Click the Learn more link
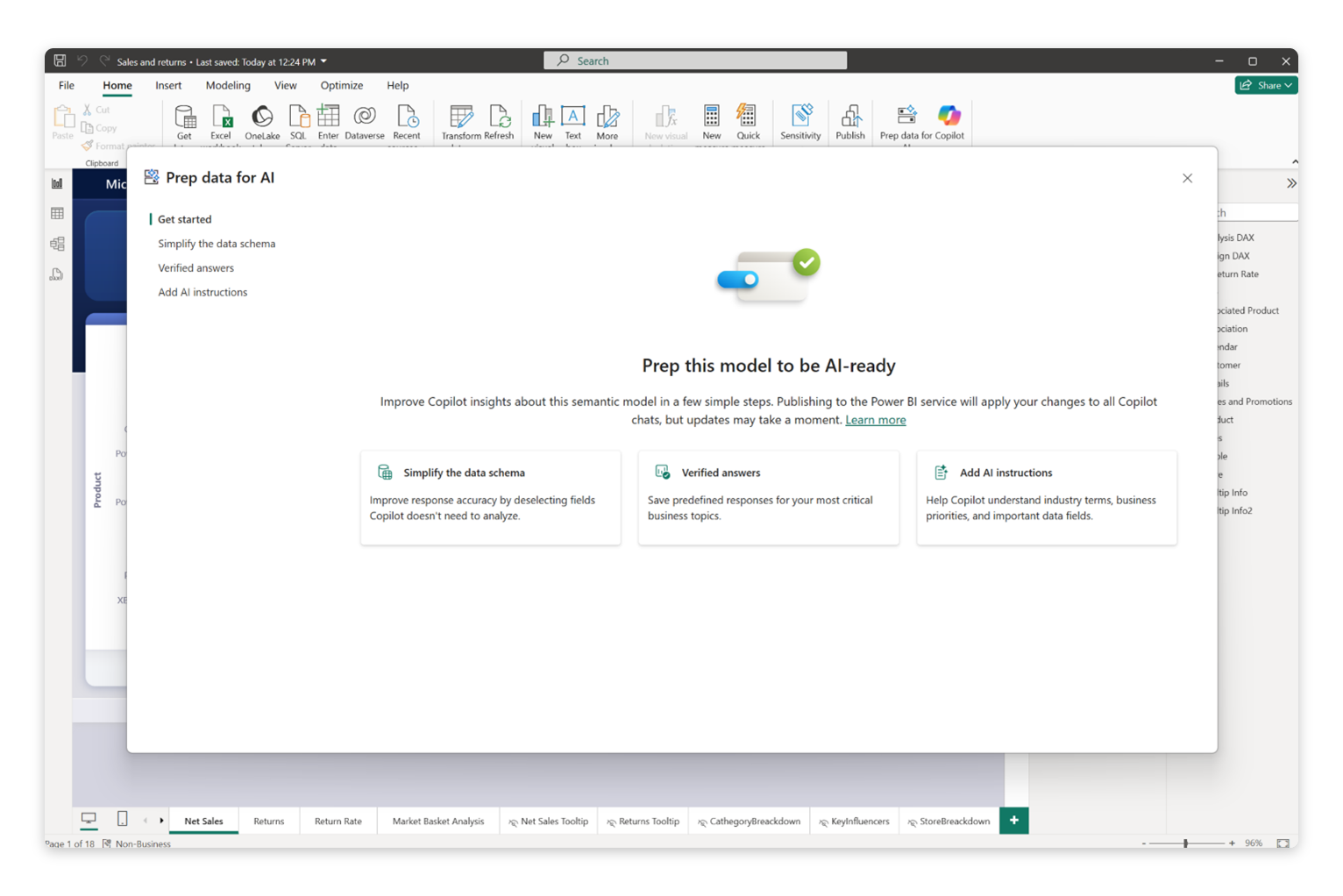The image size is (1343, 896). tap(876, 420)
